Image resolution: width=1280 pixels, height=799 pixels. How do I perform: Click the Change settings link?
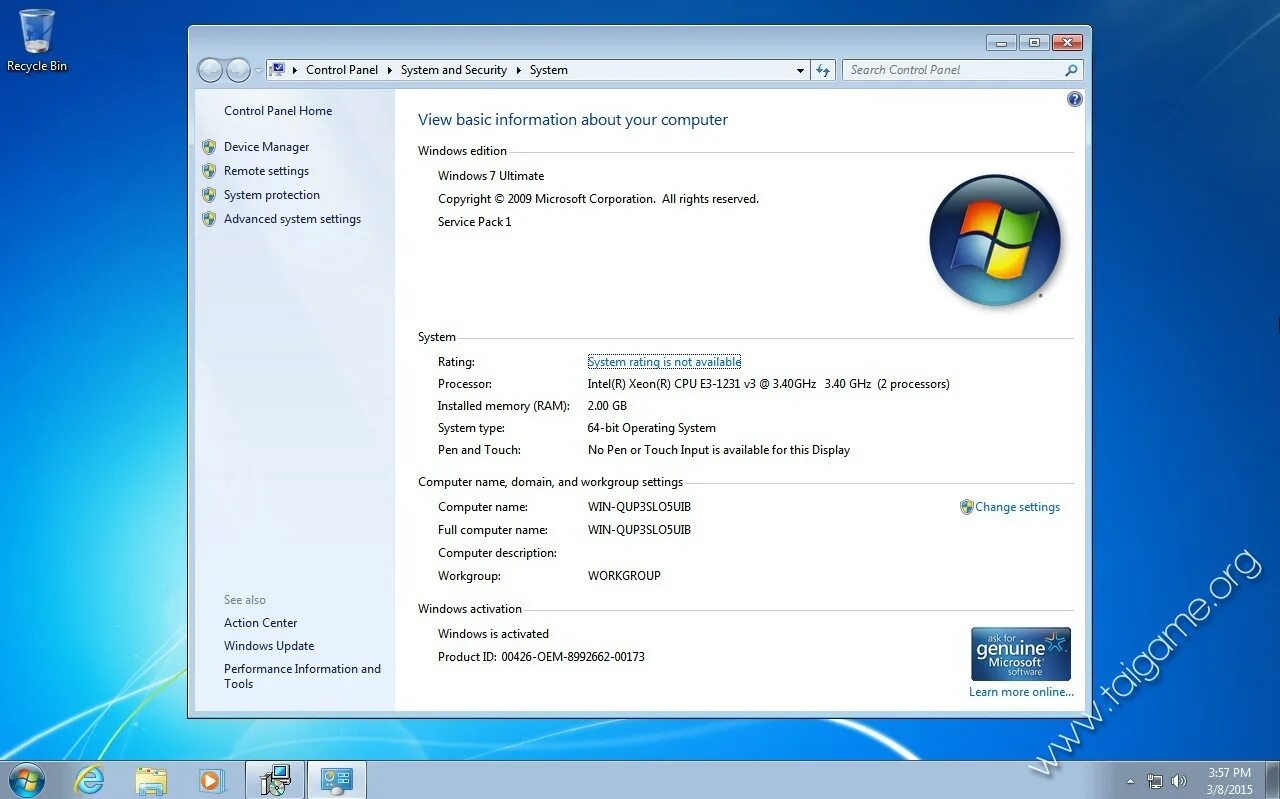[x=1017, y=507]
